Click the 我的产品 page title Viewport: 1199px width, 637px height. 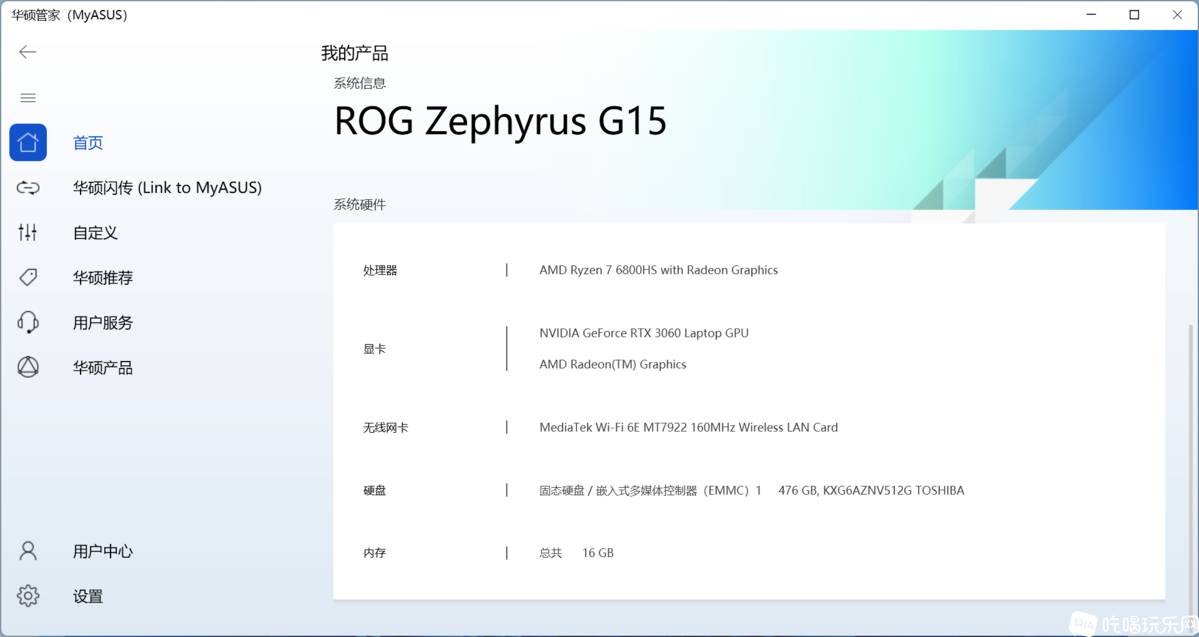pyautogui.click(x=355, y=54)
